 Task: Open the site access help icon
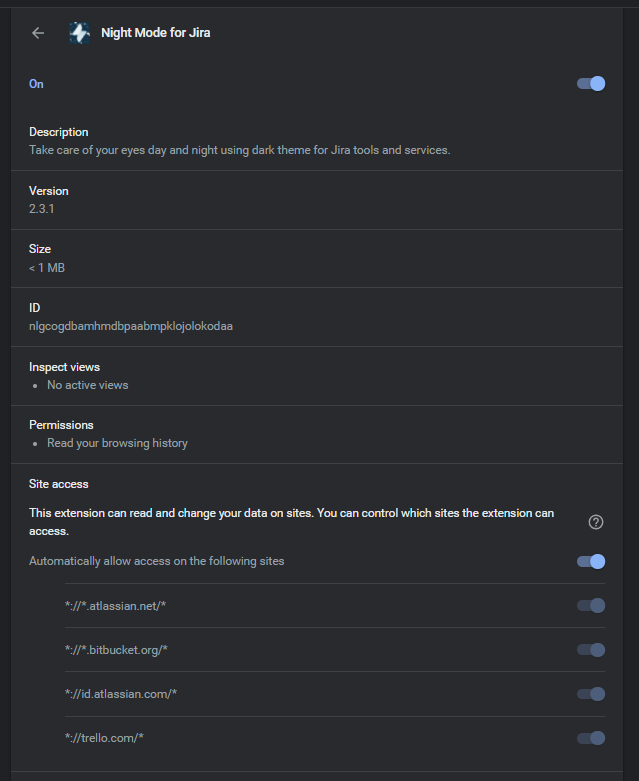click(596, 522)
